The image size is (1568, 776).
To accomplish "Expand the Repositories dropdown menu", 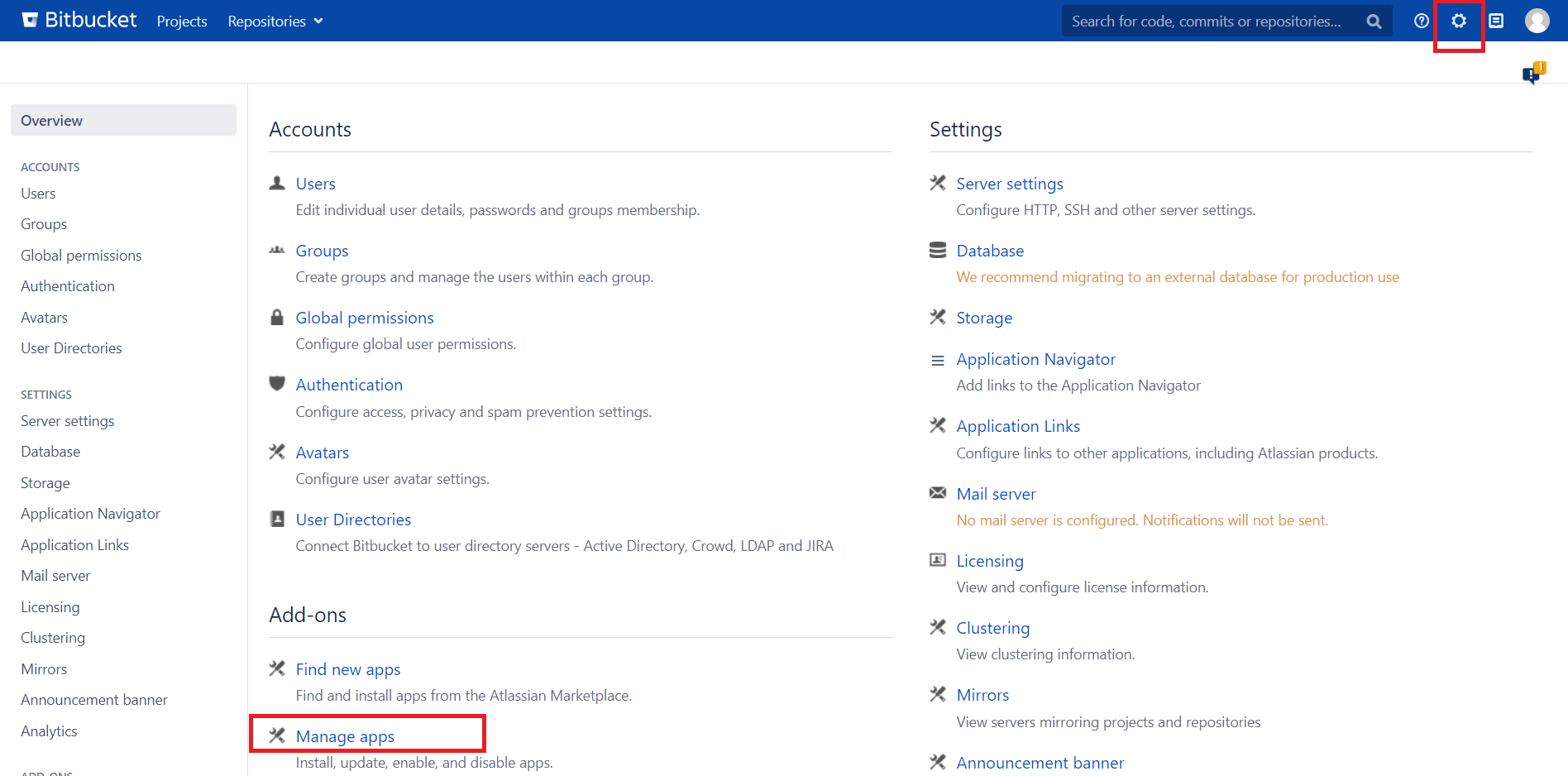I will coord(275,22).
